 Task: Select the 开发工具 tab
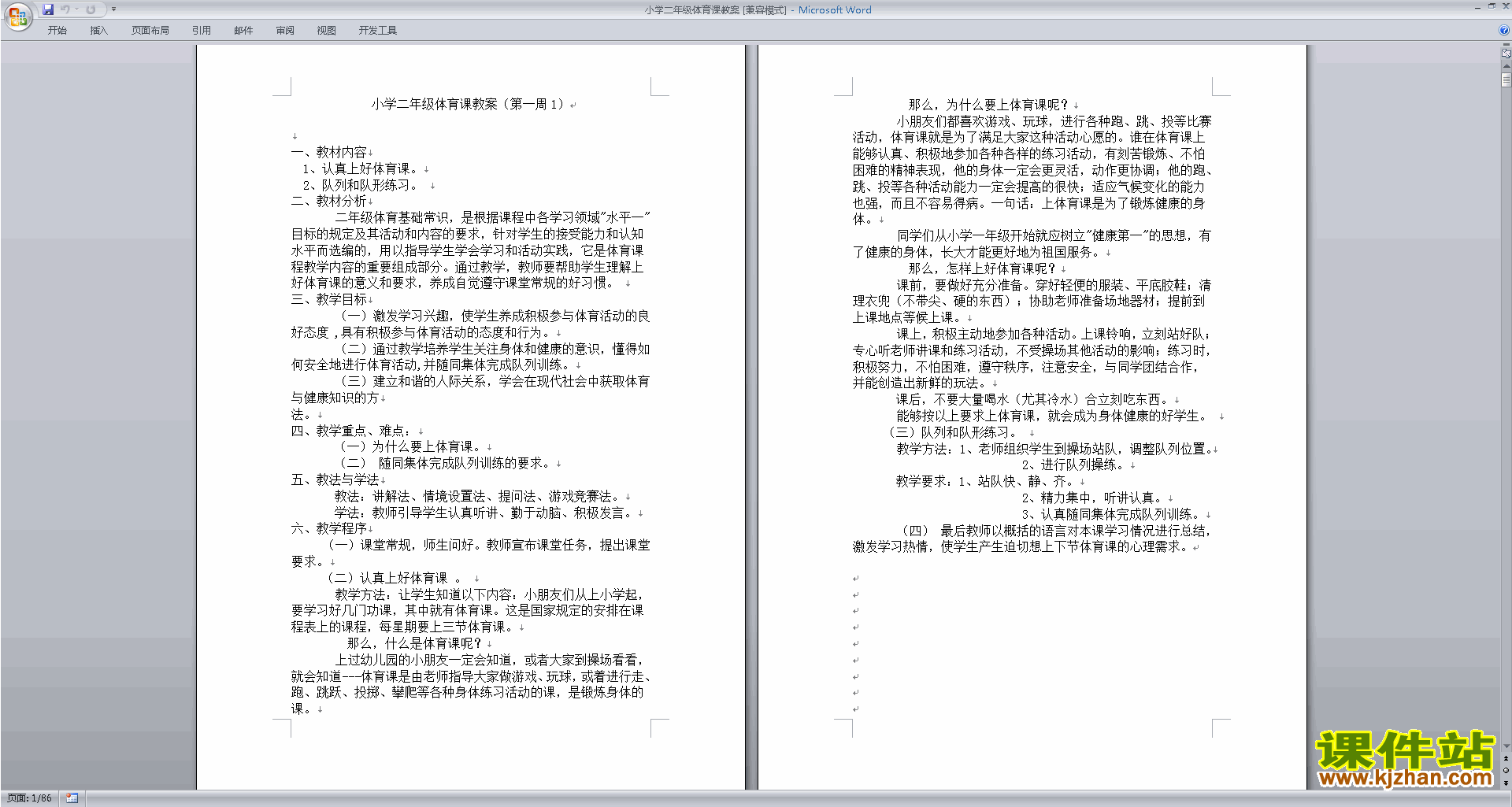[377, 30]
